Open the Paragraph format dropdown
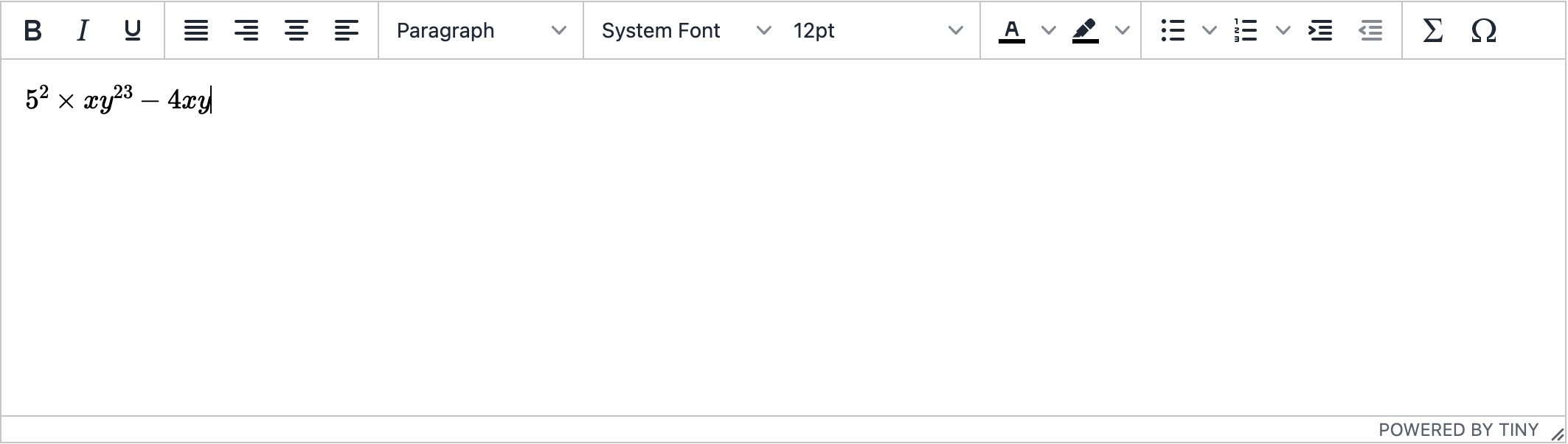The height and width of the screenshot is (444, 1568). (x=481, y=30)
